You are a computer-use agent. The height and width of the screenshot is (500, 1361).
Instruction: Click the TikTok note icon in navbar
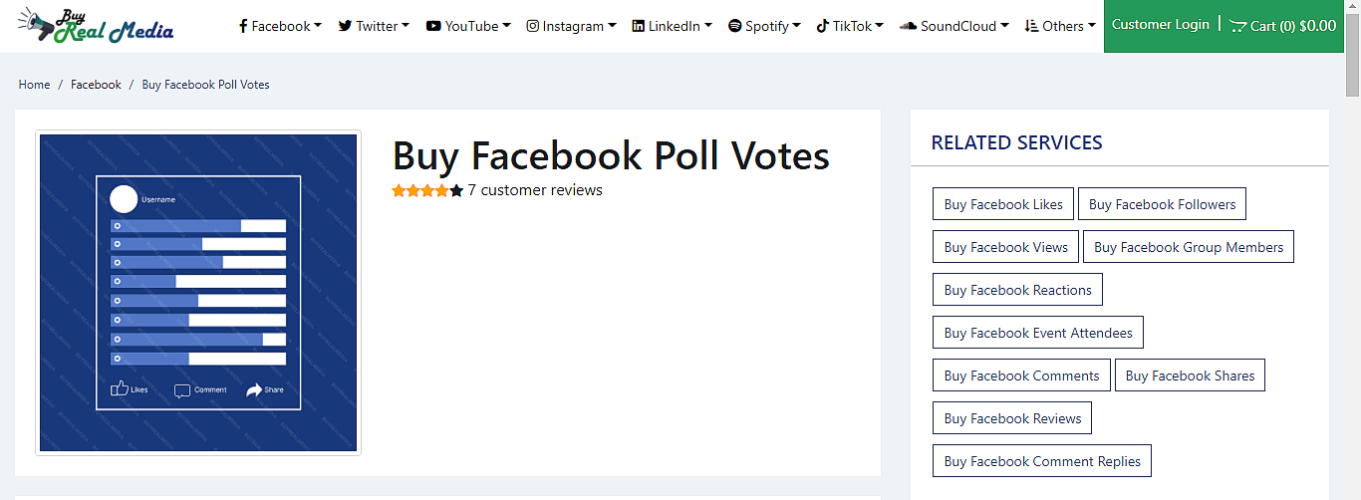pos(822,26)
